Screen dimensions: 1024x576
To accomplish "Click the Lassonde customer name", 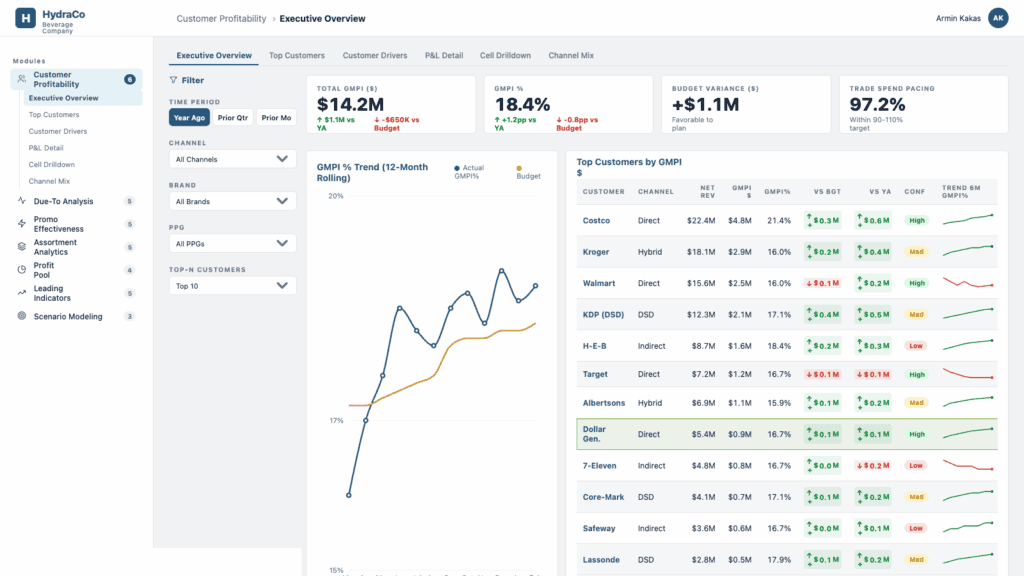I will point(601,560).
